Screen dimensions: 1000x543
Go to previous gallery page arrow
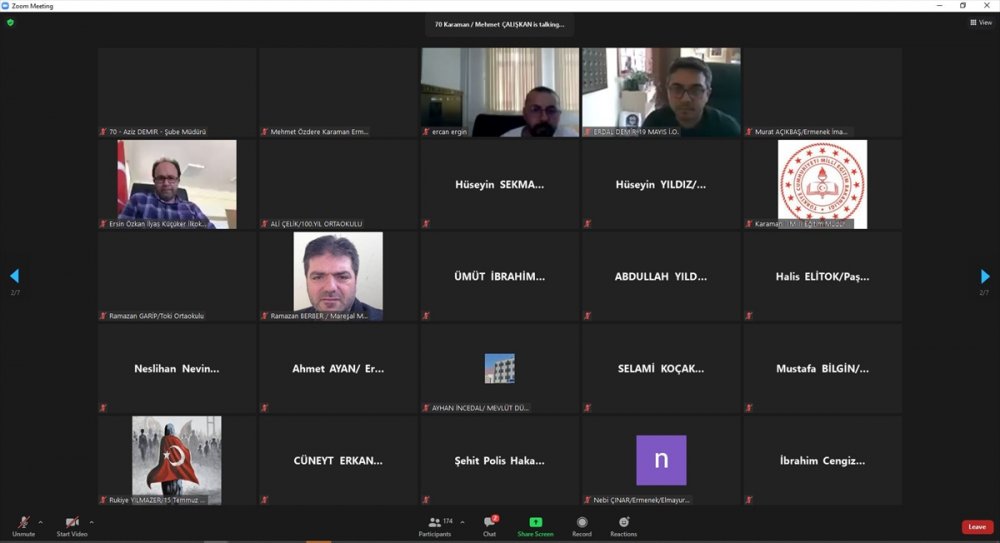[14, 276]
